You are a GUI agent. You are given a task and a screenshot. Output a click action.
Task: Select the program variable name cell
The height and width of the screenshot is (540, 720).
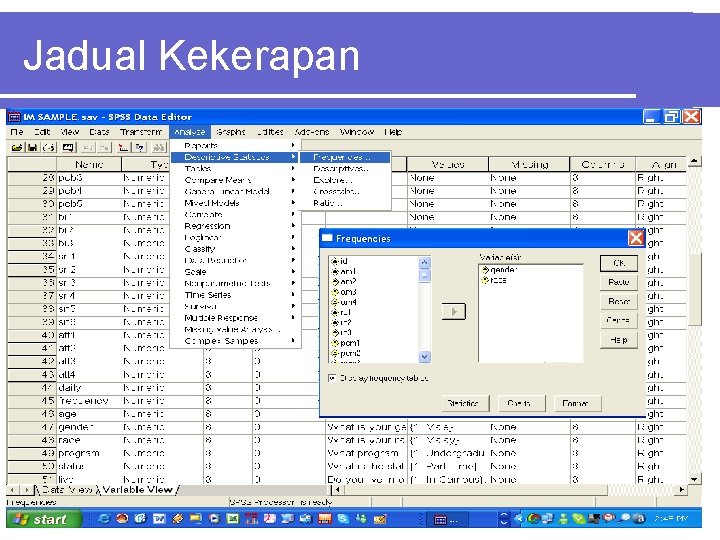(89, 453)
